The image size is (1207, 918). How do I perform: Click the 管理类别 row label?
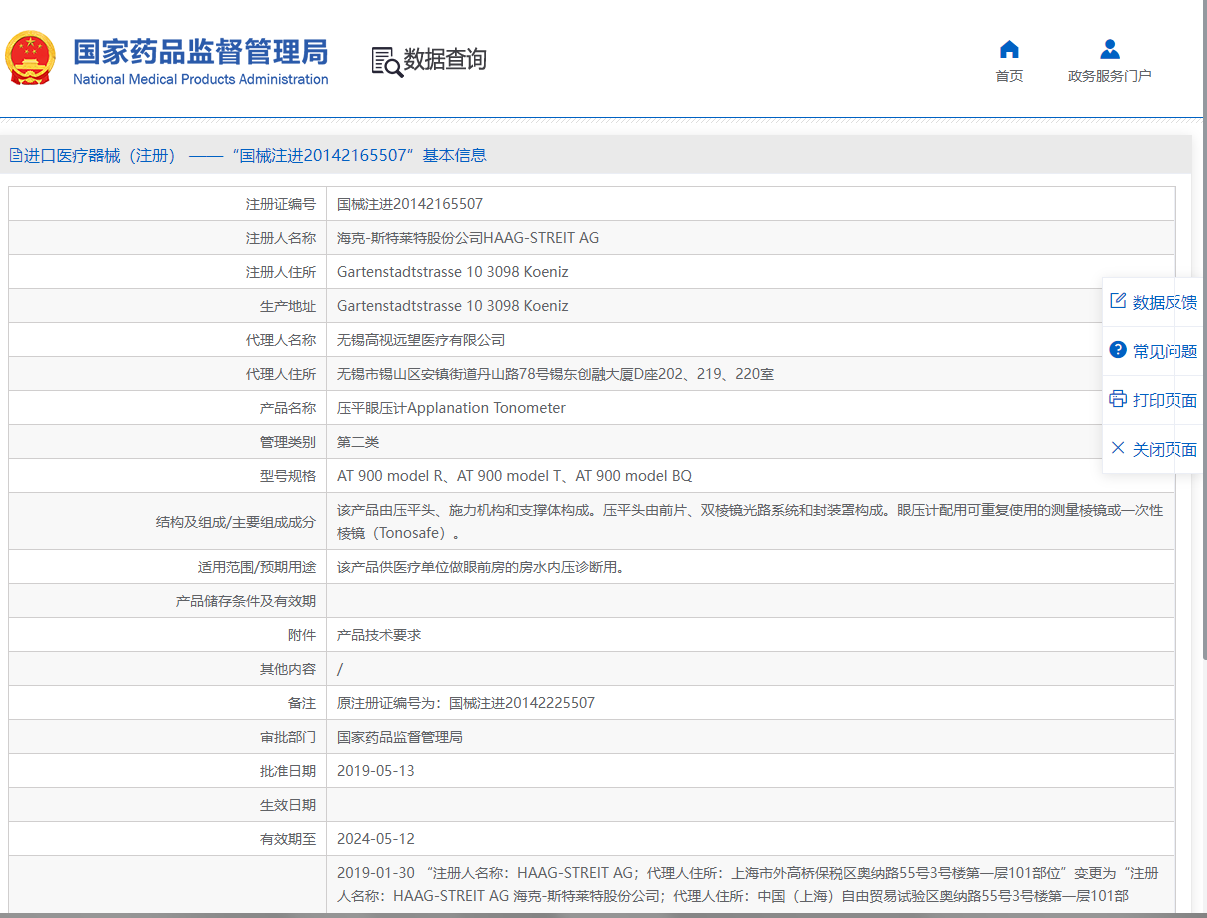288,442
